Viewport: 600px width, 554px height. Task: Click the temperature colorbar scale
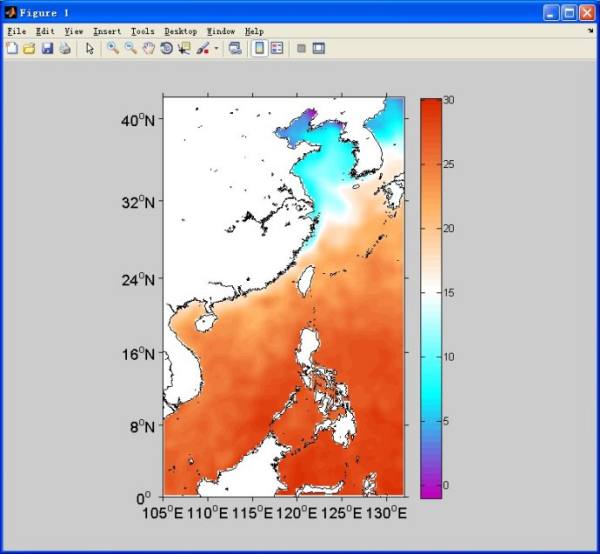pyautogui.click(x=431, y=296)
